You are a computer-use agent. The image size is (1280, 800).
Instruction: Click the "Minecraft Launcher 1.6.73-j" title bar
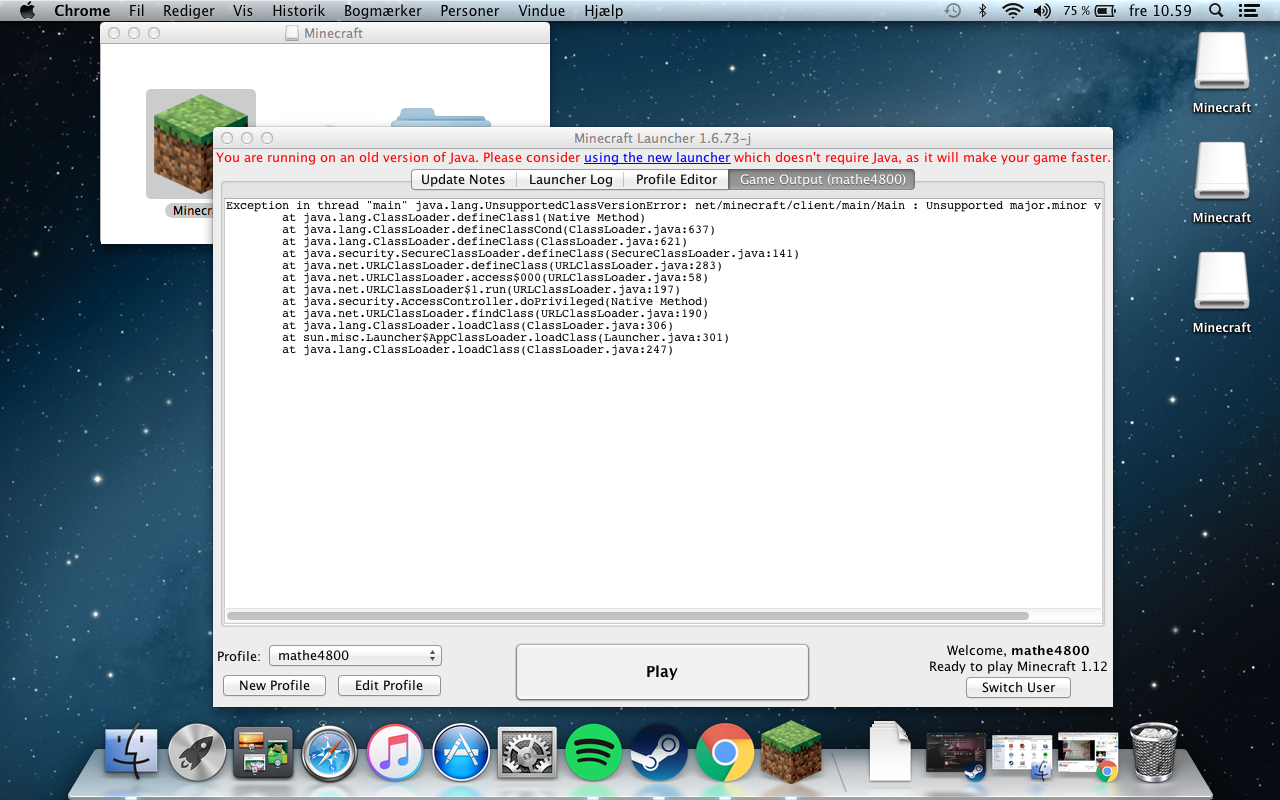point(663,138)
